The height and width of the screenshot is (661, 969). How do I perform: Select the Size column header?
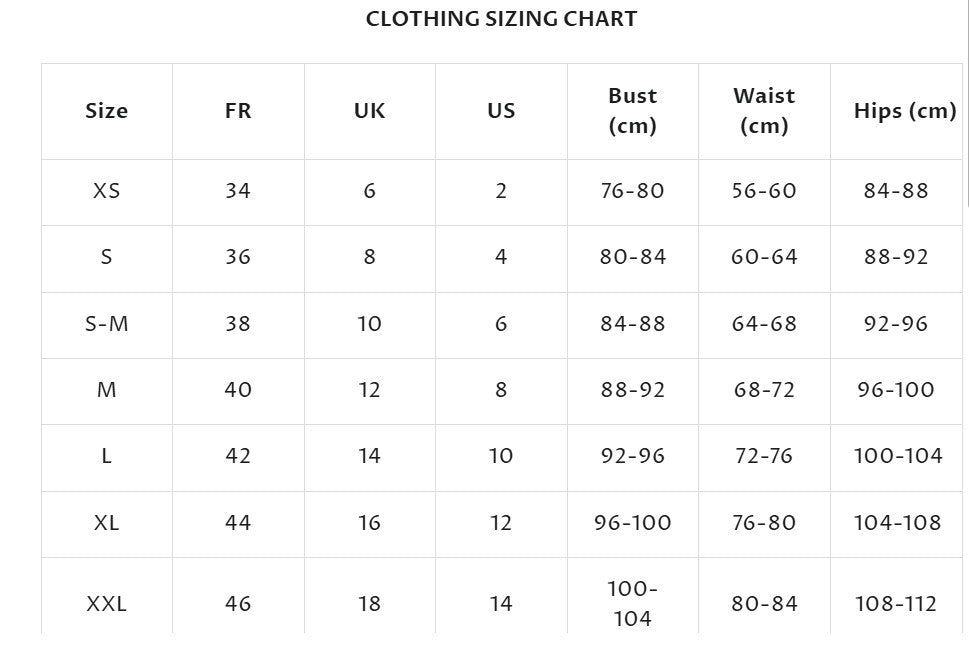coord(107,111)
